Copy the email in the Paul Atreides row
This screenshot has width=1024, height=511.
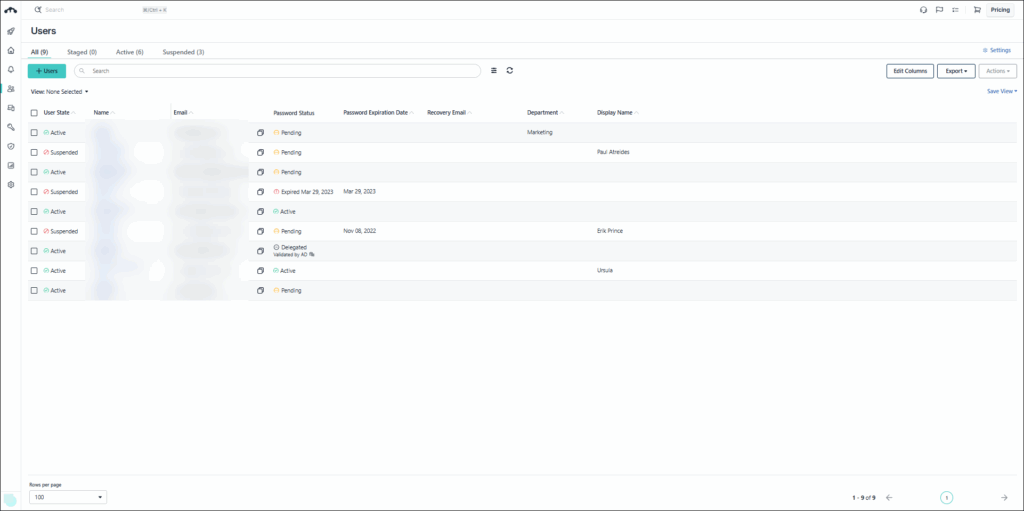click(x=260, y=152)
